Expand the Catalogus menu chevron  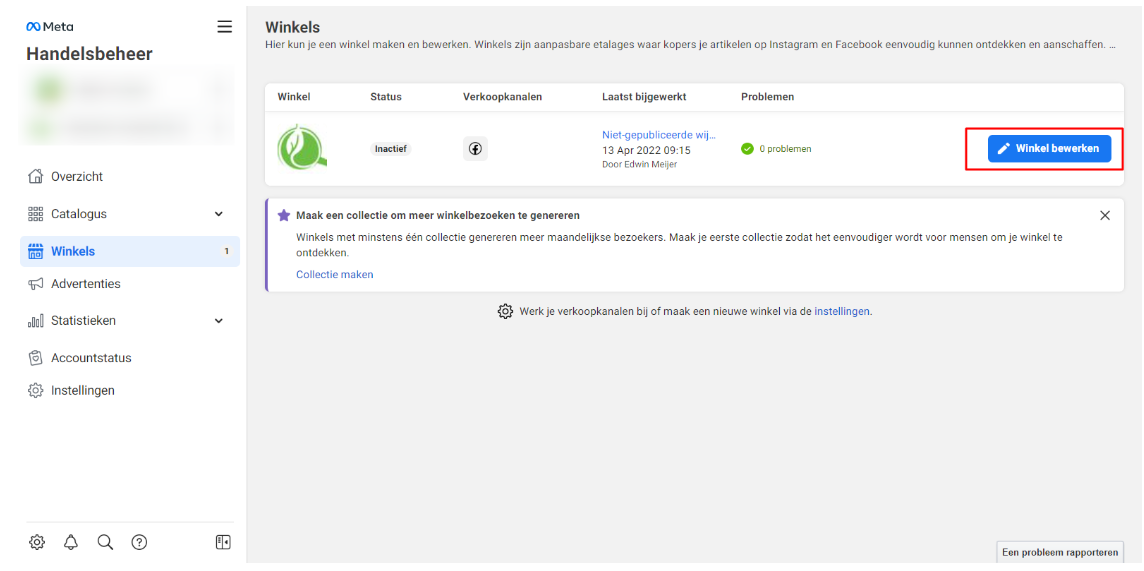pyautogui.click(x=219, y=214)
